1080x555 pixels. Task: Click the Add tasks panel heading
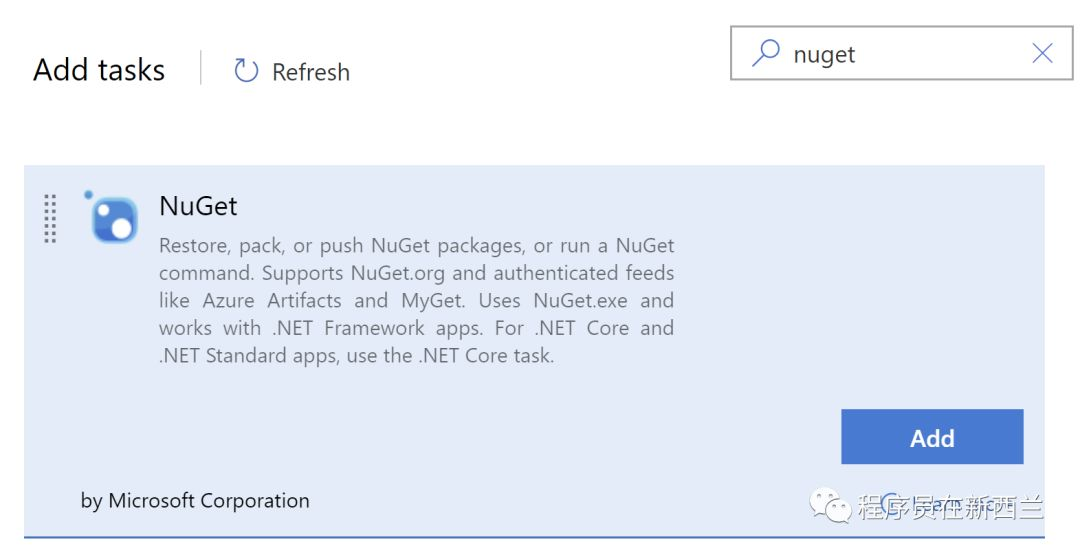pos(99,70)
